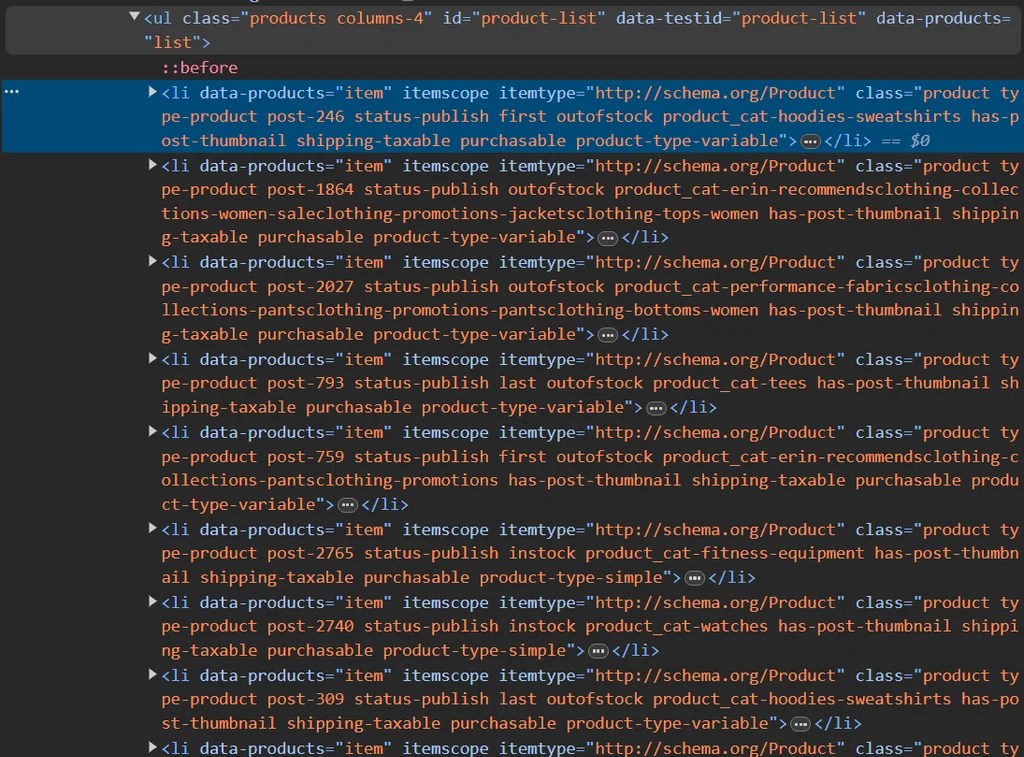Click "post-309" class text
The height and width of the screenshot is (757, 1024).
[306, 699]
